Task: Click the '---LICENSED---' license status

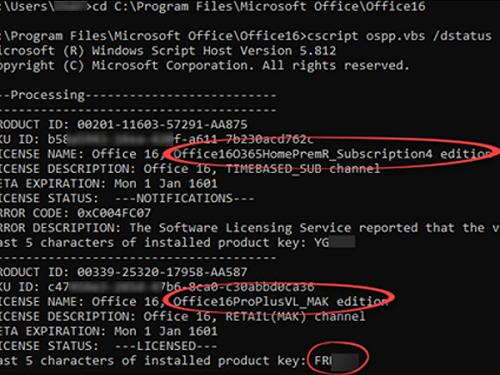Action: (166, 346)
